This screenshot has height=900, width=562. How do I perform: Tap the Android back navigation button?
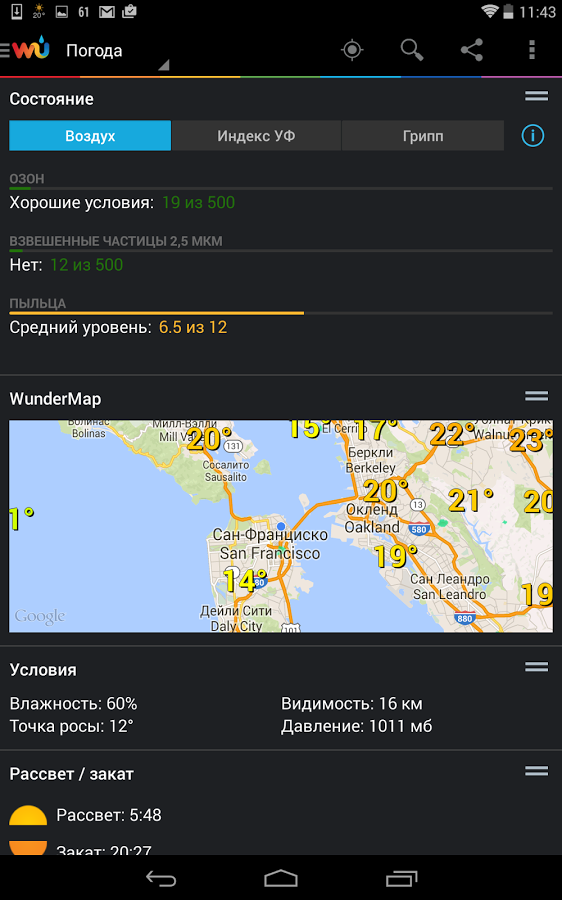(x=160, y=878)
